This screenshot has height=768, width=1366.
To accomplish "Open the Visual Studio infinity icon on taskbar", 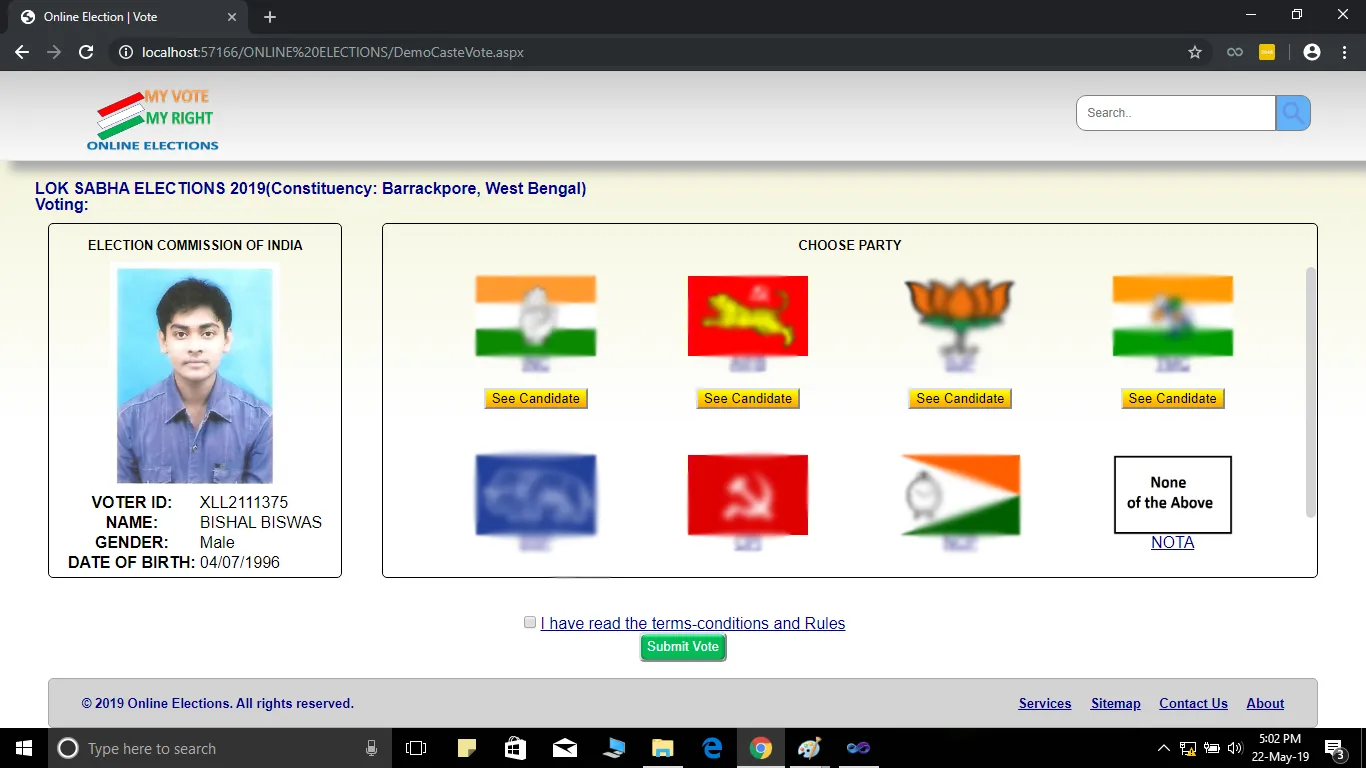I will point(859,748).
